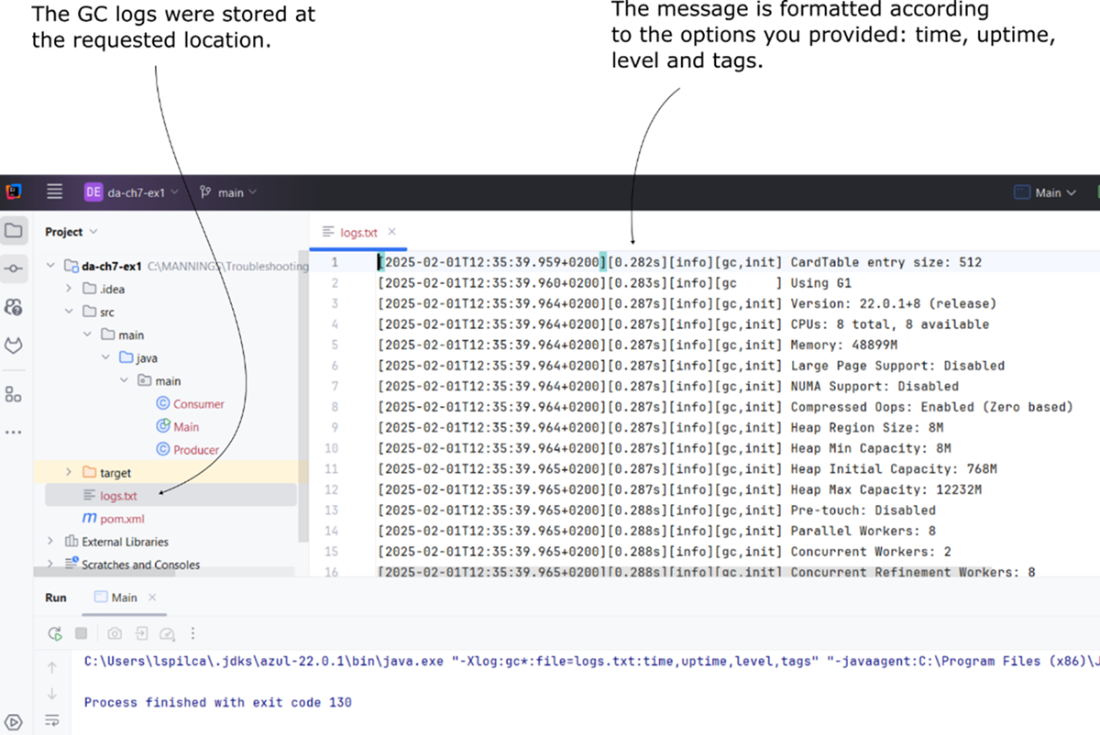Screen dimensions: 1100x735
Task: Open pom.xml in the project tree
Action: point(122,519)
